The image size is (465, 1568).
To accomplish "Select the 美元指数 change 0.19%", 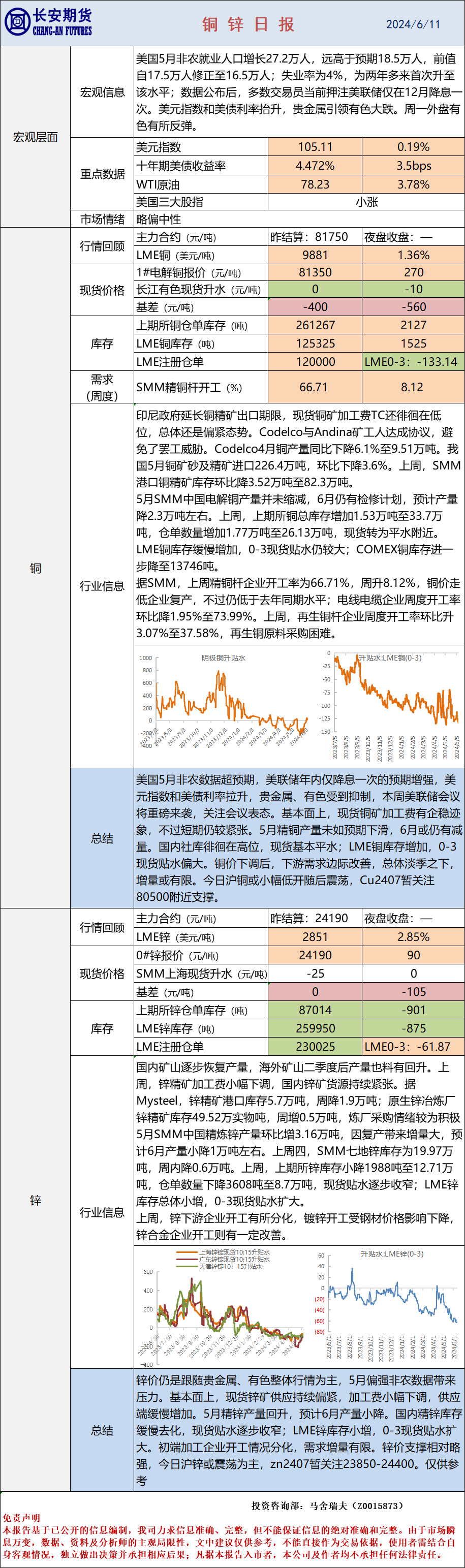I will (413, 147).
